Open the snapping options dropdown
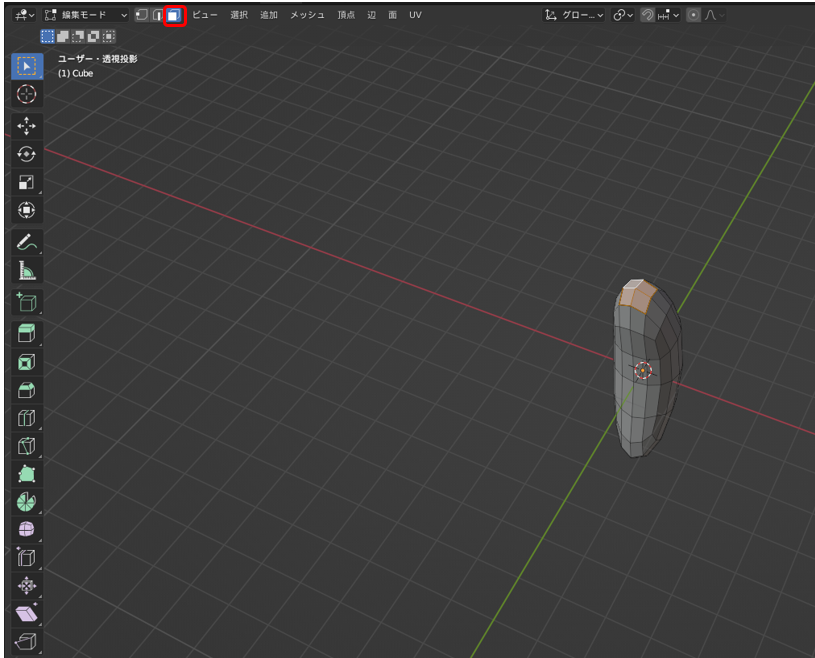Viewport: 815px width, 658px height. pos(668,15)
